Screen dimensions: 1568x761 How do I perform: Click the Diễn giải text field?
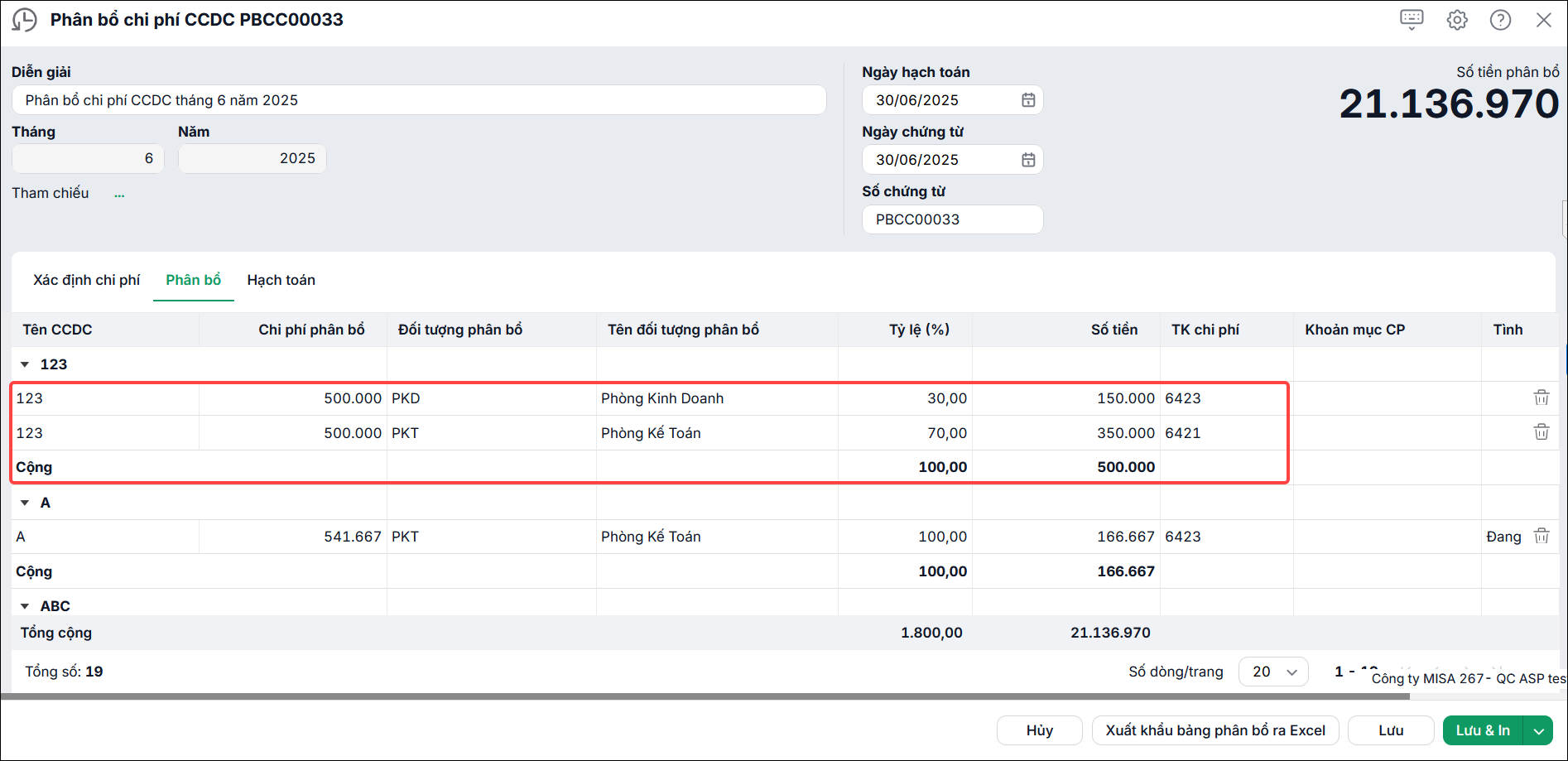[x=419, y=100]
